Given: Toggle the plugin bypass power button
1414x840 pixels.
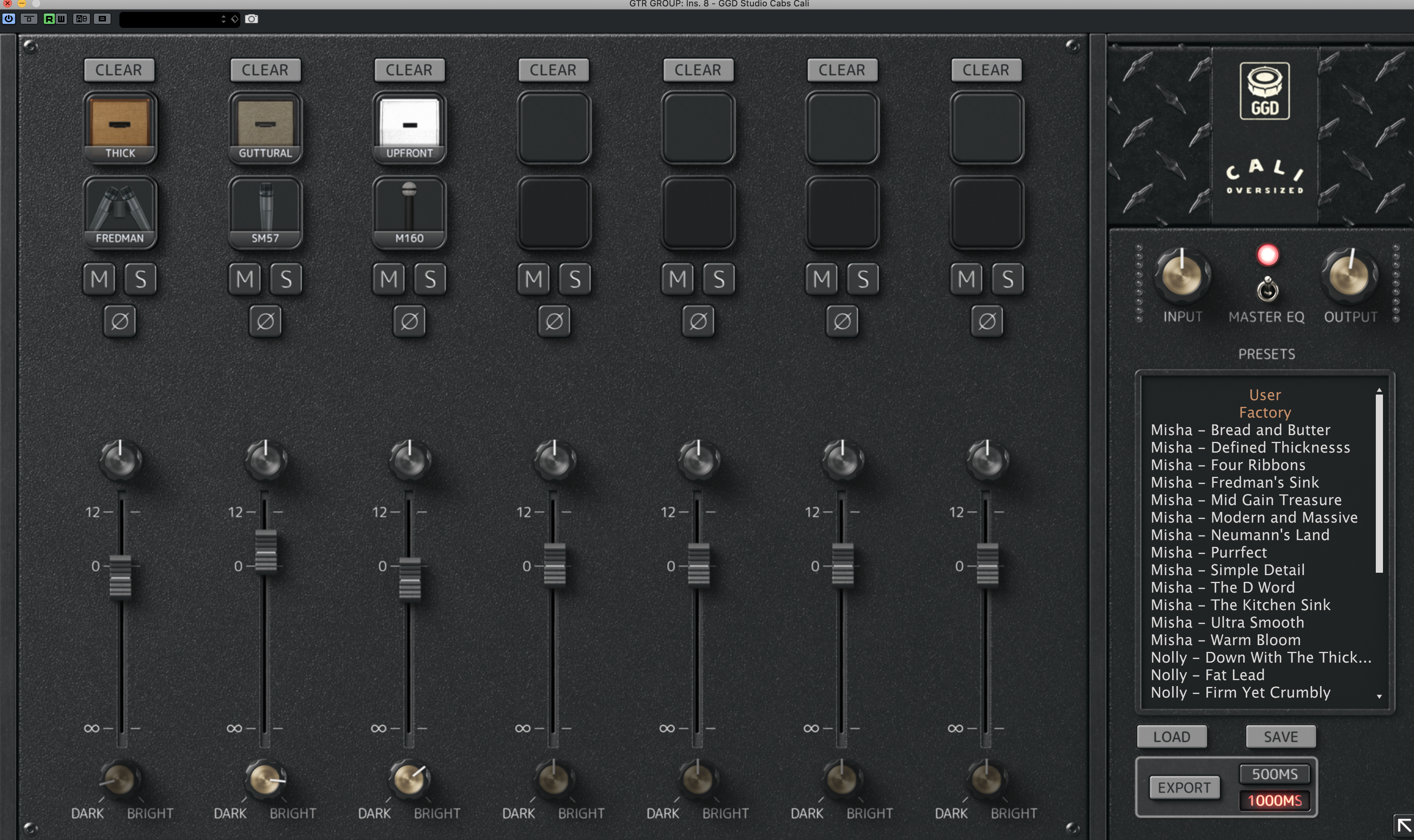Looking at the screenshot, I should coord(8,19).
